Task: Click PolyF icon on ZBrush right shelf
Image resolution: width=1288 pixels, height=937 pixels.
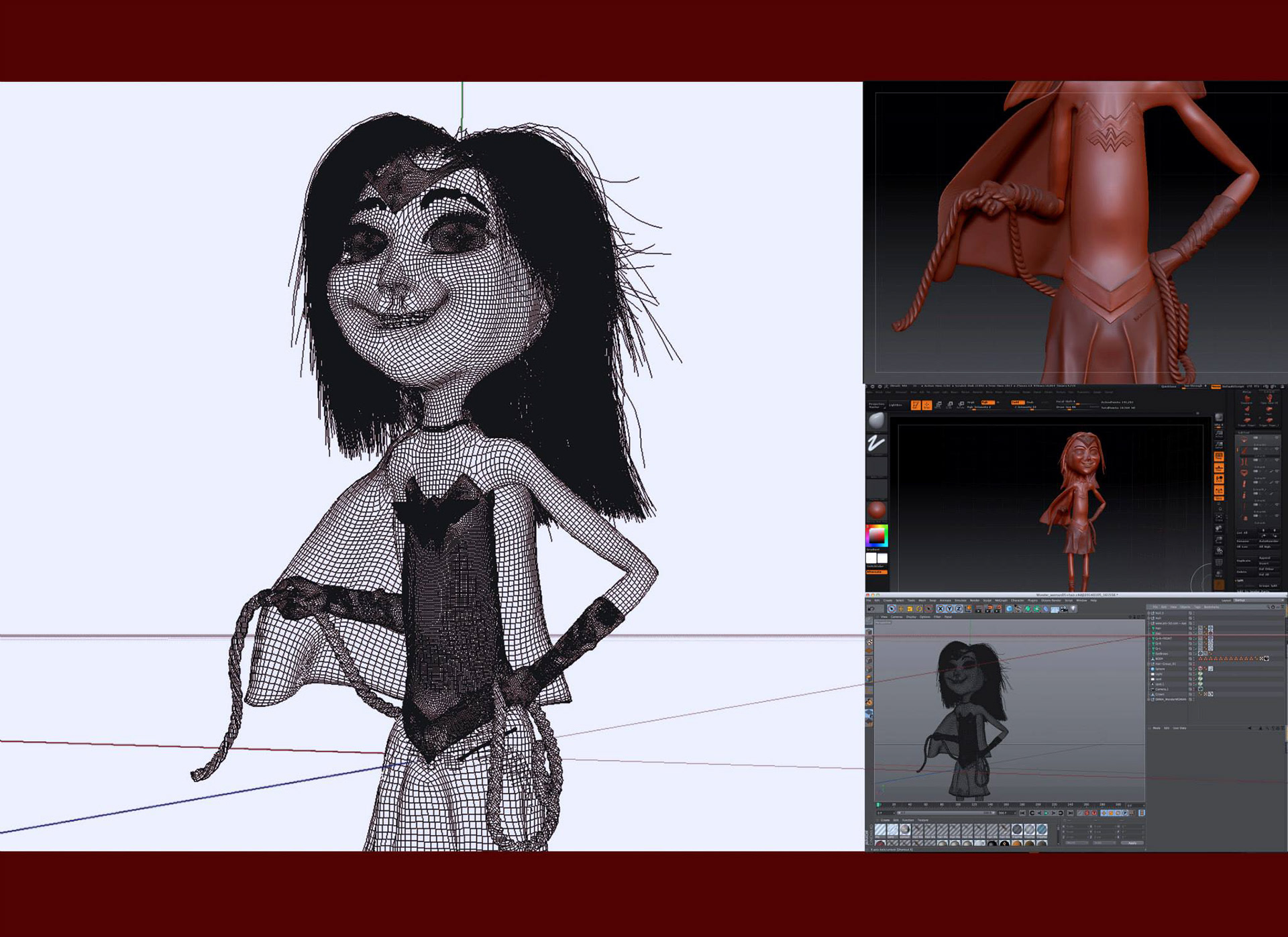Action: [1219, 561]
